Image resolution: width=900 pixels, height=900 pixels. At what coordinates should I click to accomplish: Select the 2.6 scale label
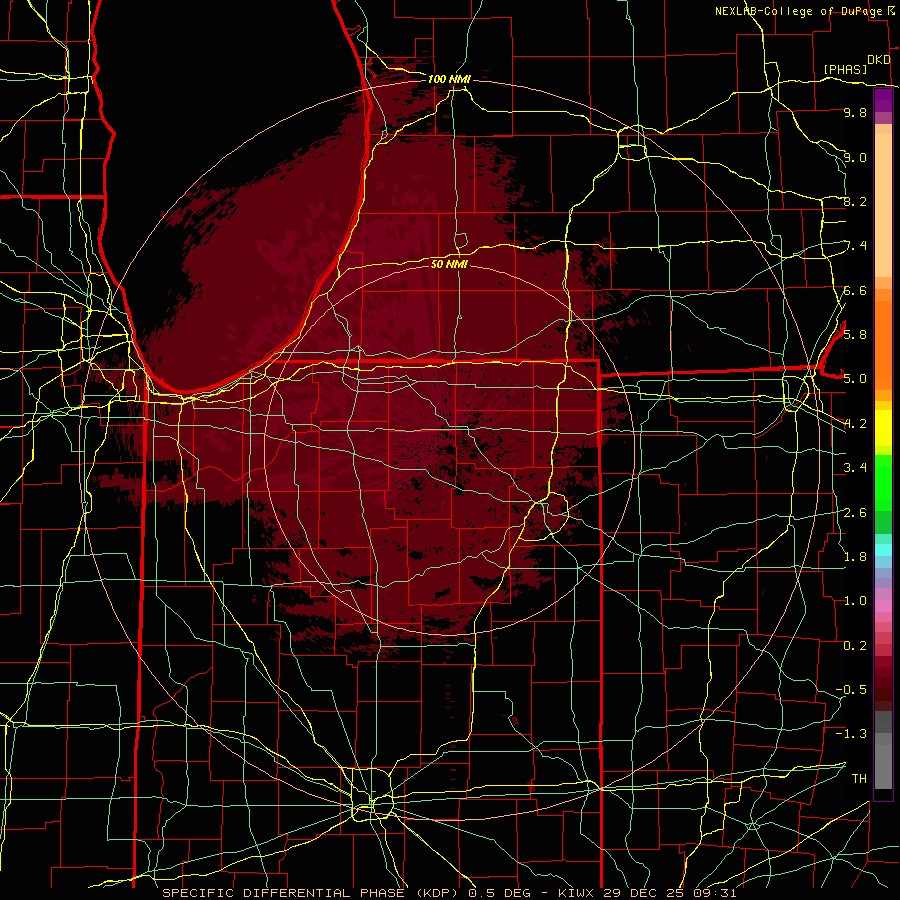855,513
